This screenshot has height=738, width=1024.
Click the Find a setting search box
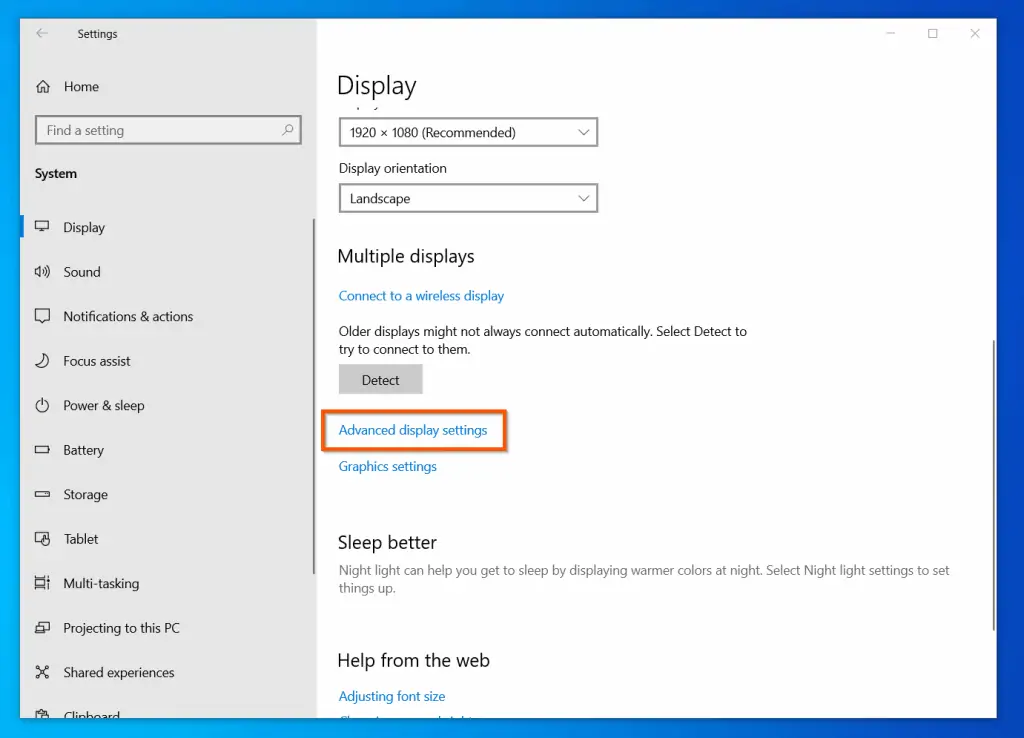pyautogui.click(x=160, y=130)
